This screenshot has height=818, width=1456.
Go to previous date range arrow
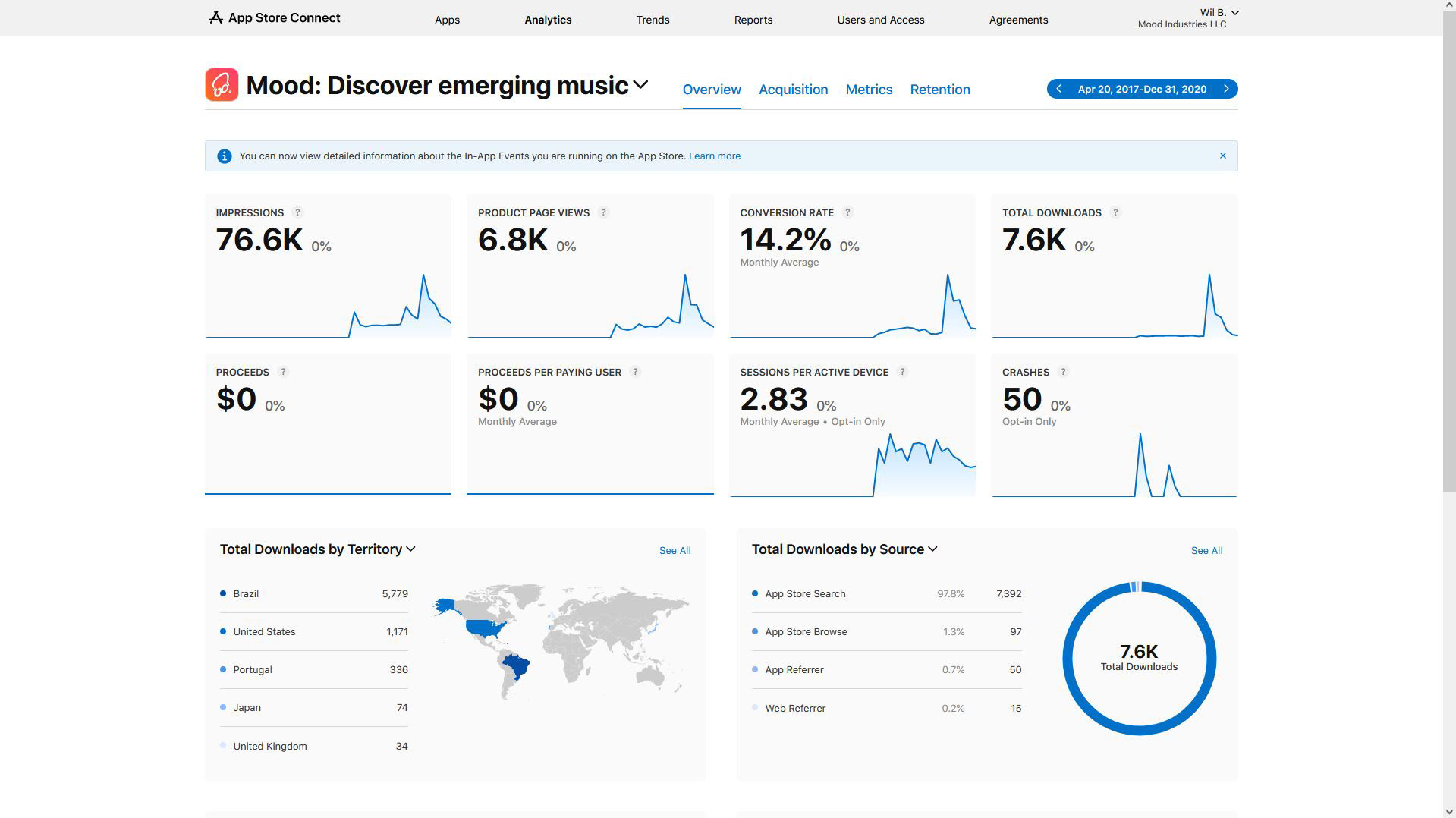click(1058, 89)
